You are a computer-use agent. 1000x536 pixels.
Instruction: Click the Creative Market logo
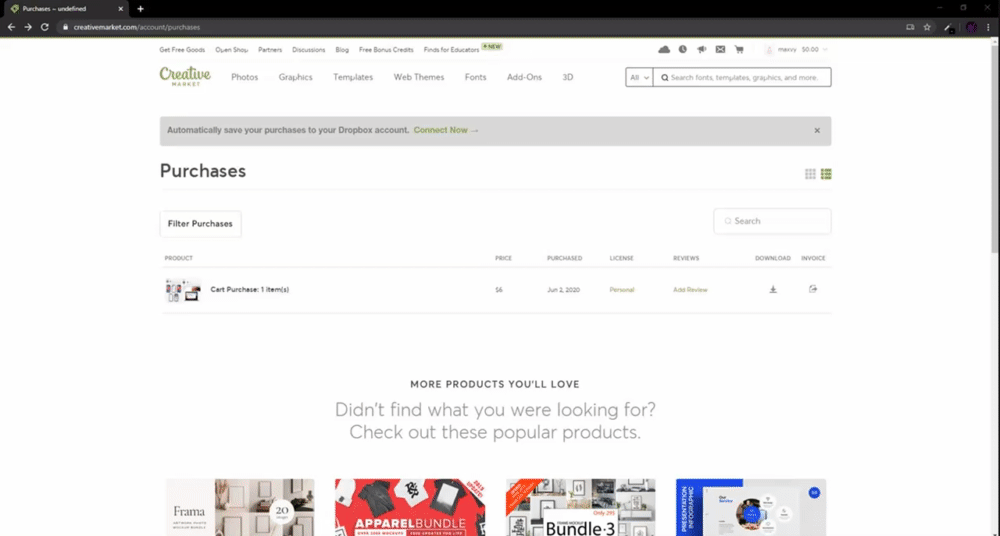(185, 77)
